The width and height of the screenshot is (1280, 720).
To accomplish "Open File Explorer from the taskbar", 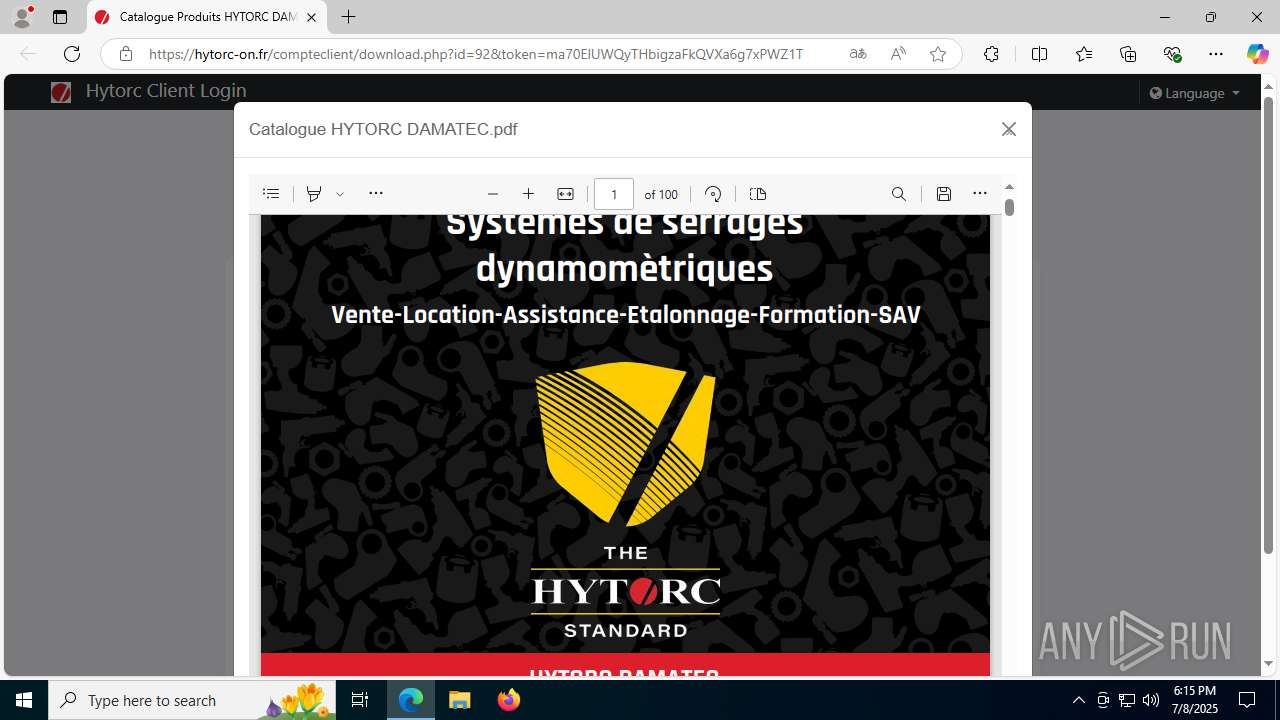I will tap(459, 700).
